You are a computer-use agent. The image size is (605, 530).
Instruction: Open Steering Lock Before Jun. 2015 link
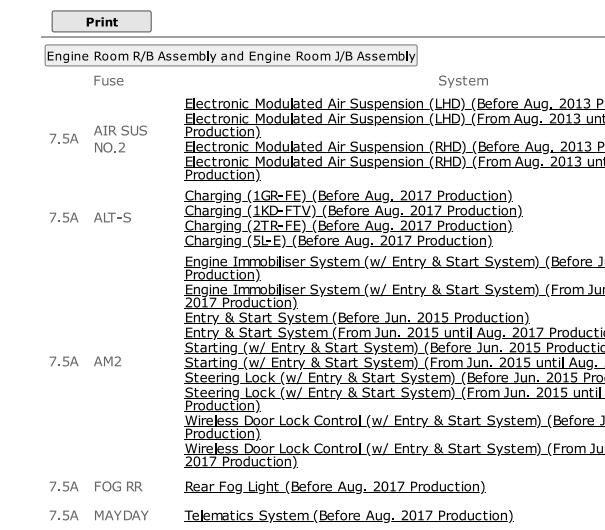pyautogui.click(x=395, y=378)
